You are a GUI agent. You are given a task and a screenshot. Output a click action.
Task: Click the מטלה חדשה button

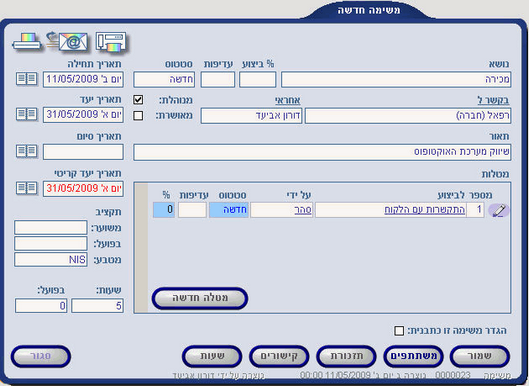[200, 298]
